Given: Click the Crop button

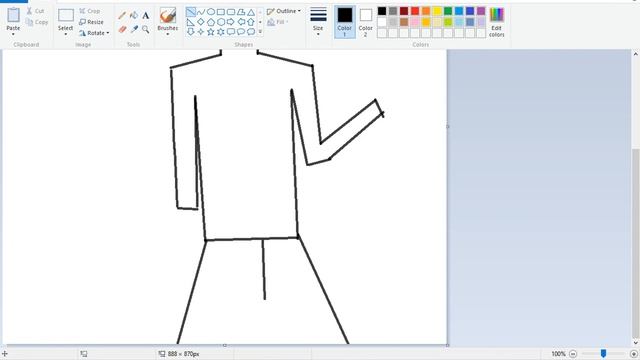Looking at the screenshot, I should click(x=89, y=11).
